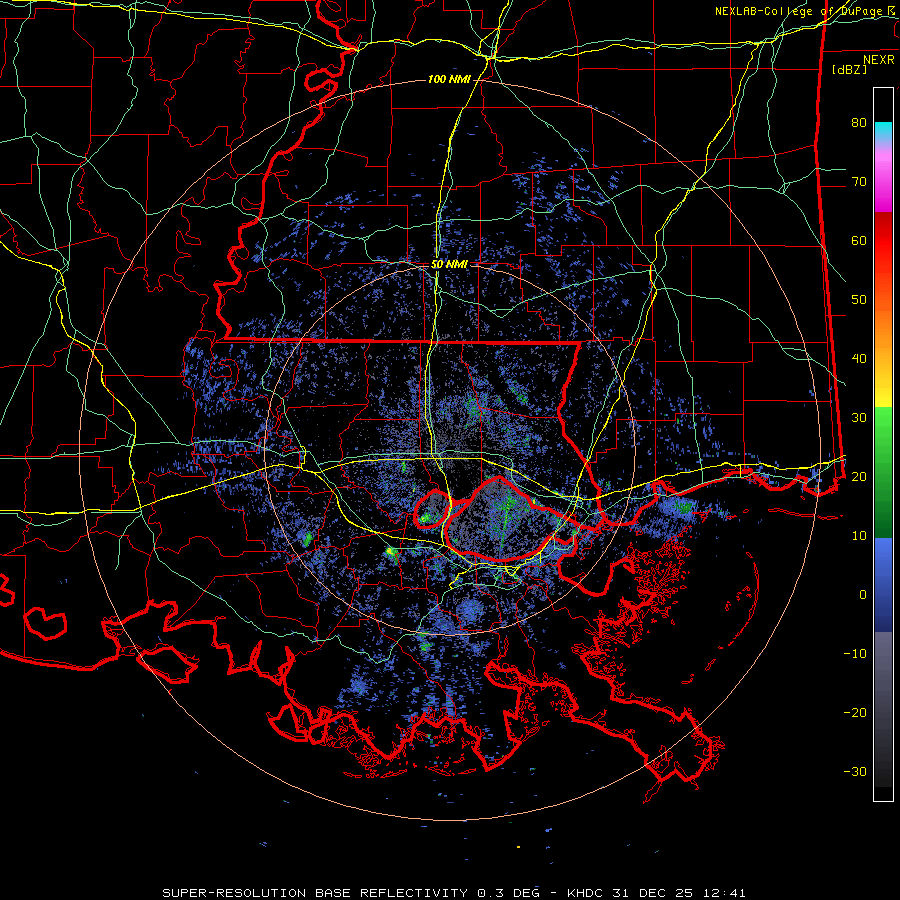Click the 80 value on color scale
Viewport: 900px width, 900px height.
pyautogui.click(x=859, y=122)
